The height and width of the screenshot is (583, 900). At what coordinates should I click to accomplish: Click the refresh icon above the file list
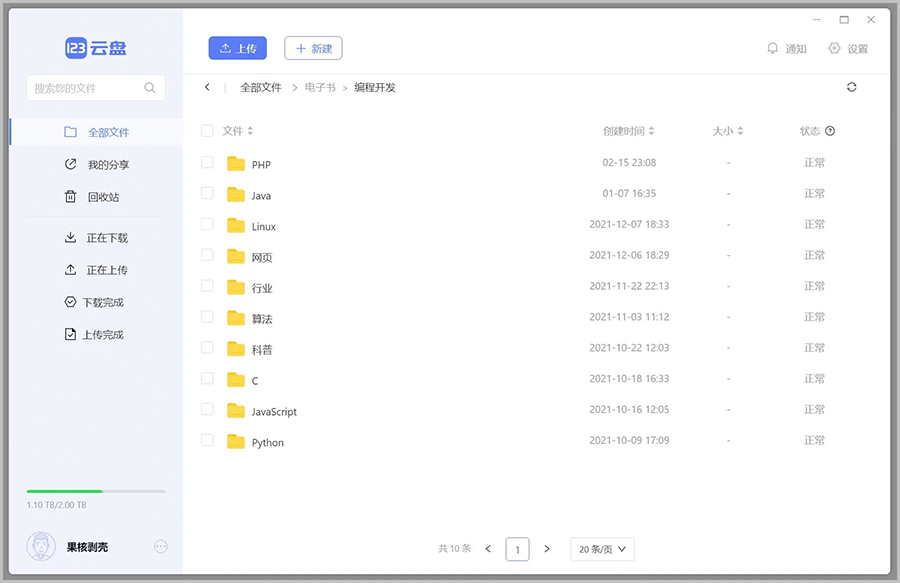851,87
